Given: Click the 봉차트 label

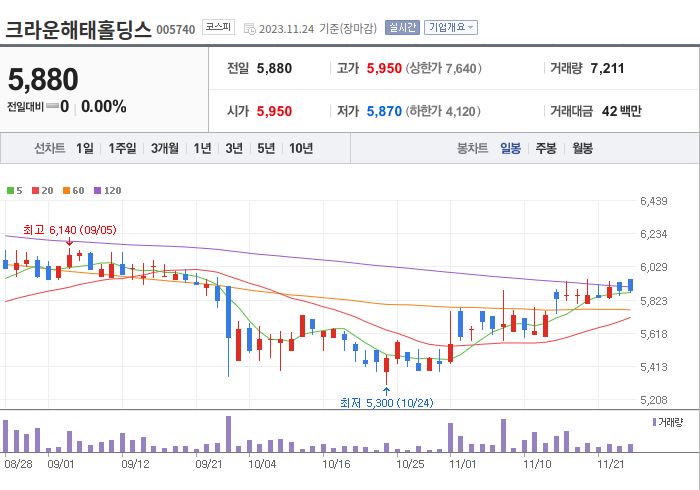Looking at the screenshot, I should tap(472, 148).
